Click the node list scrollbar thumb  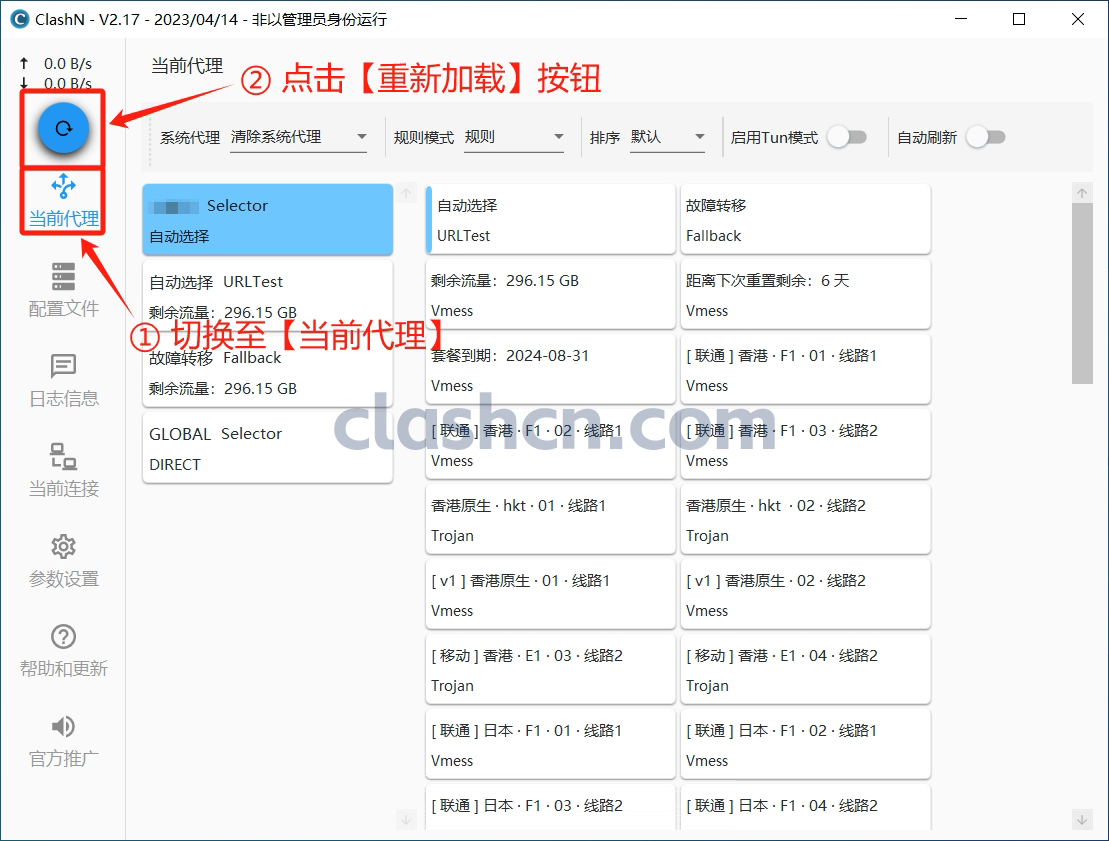[x=1082, y=294]
